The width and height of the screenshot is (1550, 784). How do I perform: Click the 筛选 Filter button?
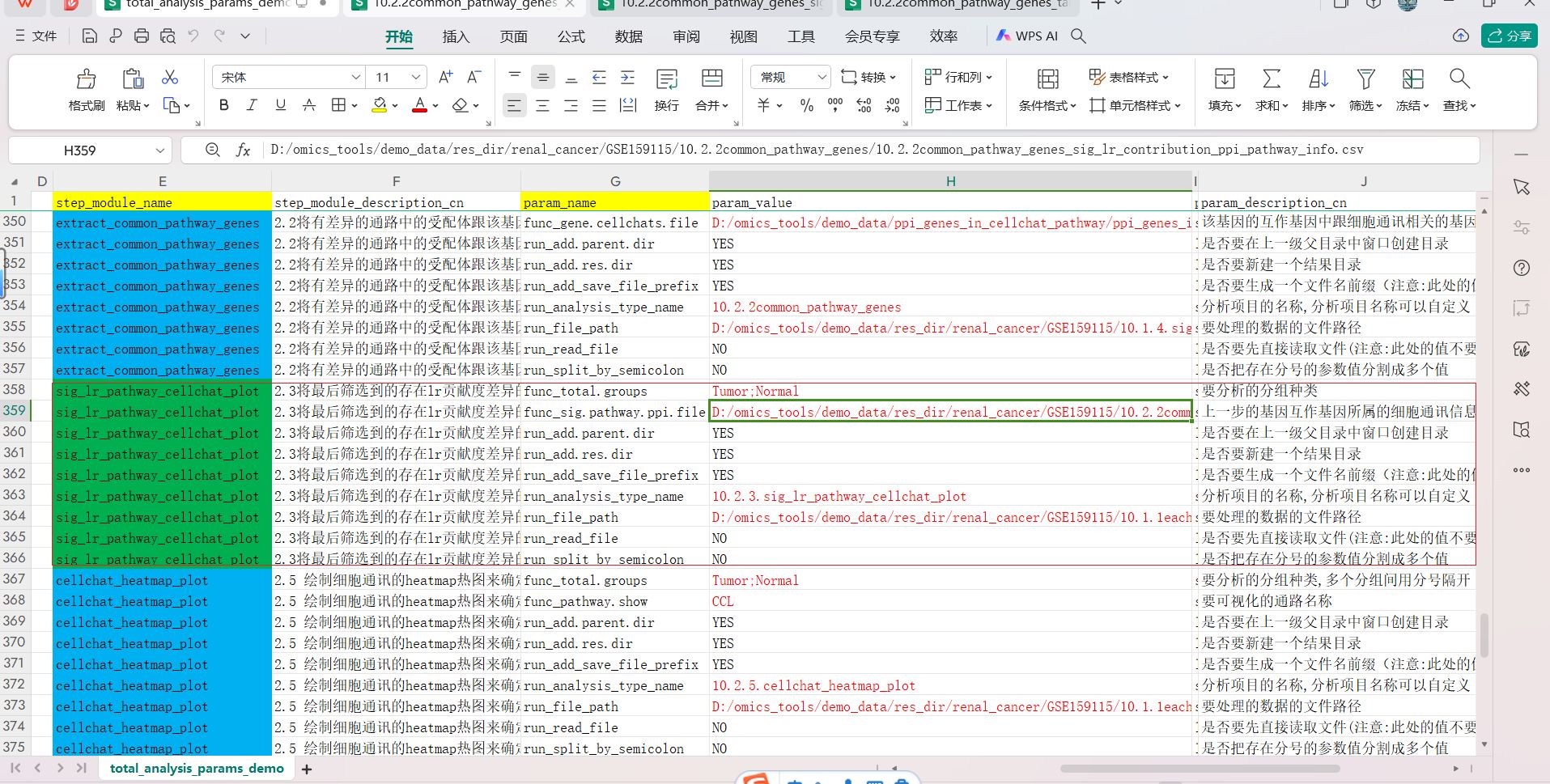click(1365, 91)
